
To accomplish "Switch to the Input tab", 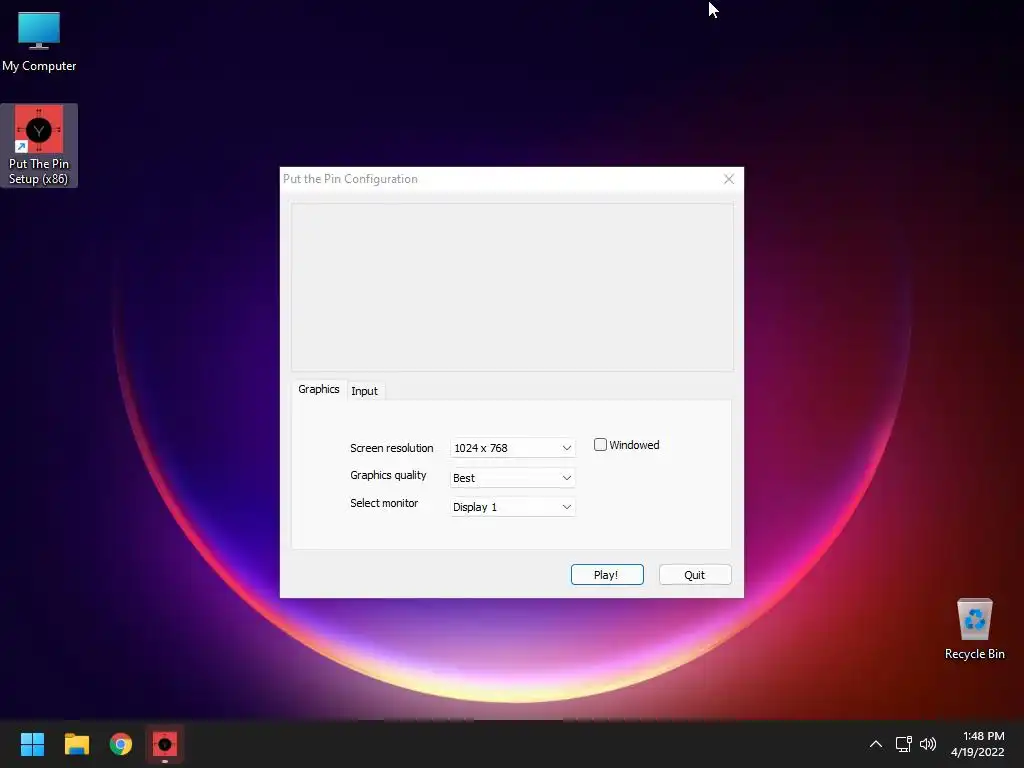I will [x=364, y=391].
